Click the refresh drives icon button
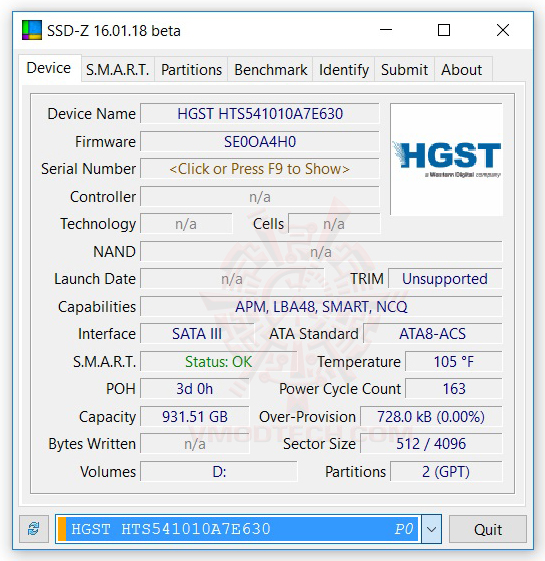The width and height of the screenshot is (545, 561). pos(34,529)
